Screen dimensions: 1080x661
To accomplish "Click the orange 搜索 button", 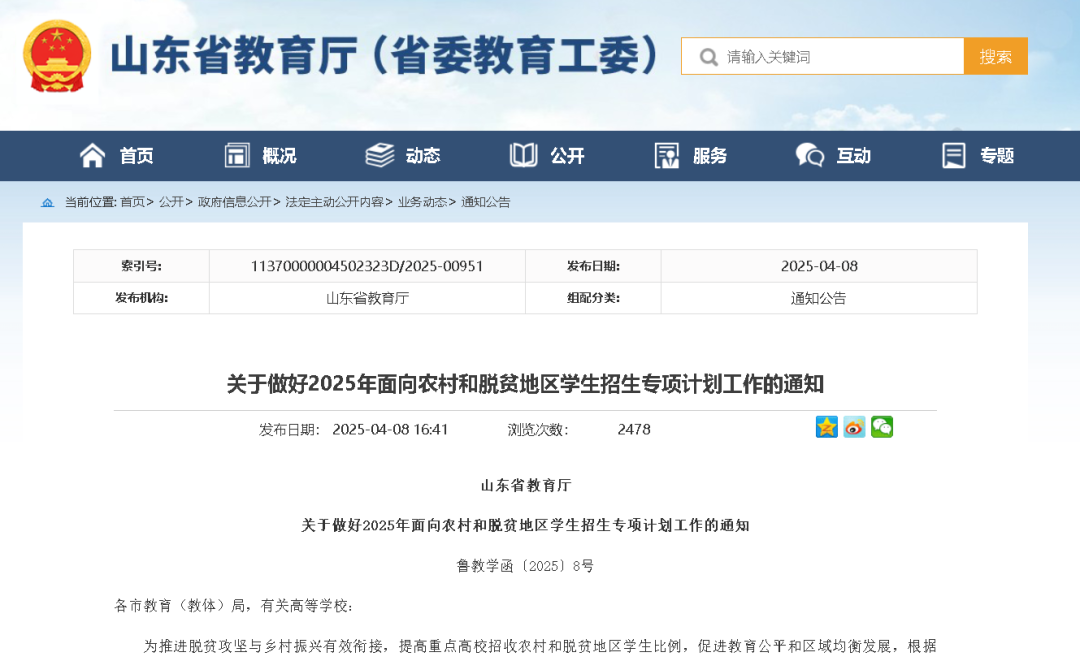I will [x=995, y=56].
